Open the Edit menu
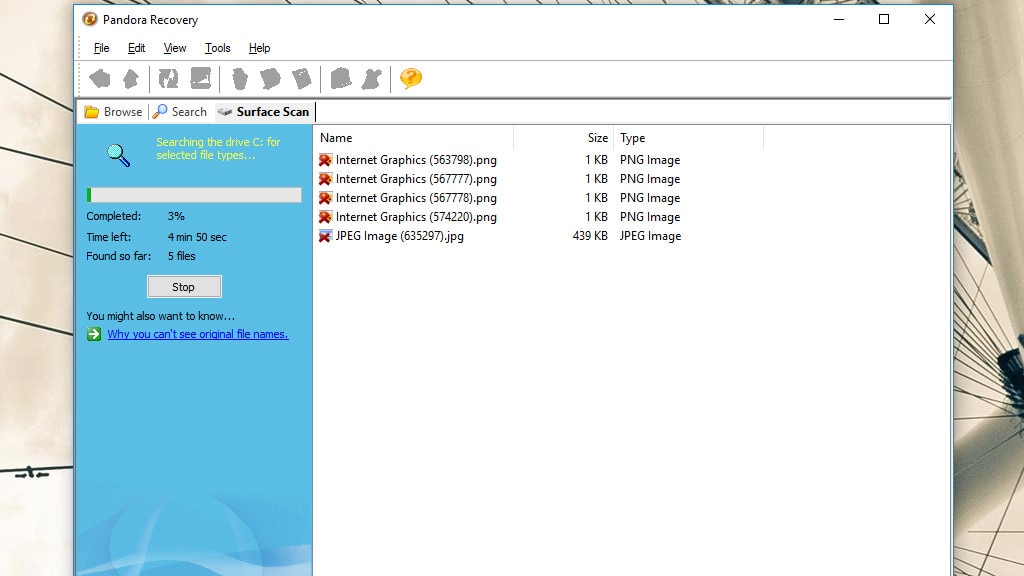This screenshot has width=1024, height=576. point(136,48)
